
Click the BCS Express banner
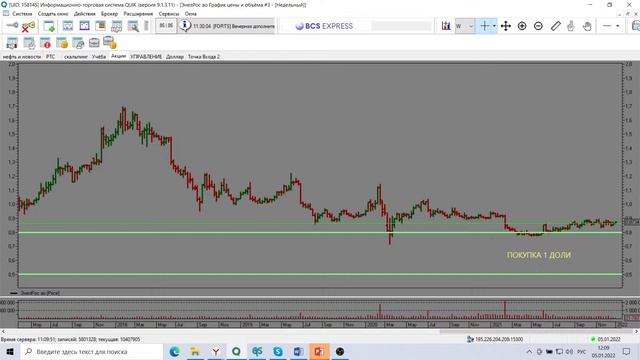coord(324,26)
